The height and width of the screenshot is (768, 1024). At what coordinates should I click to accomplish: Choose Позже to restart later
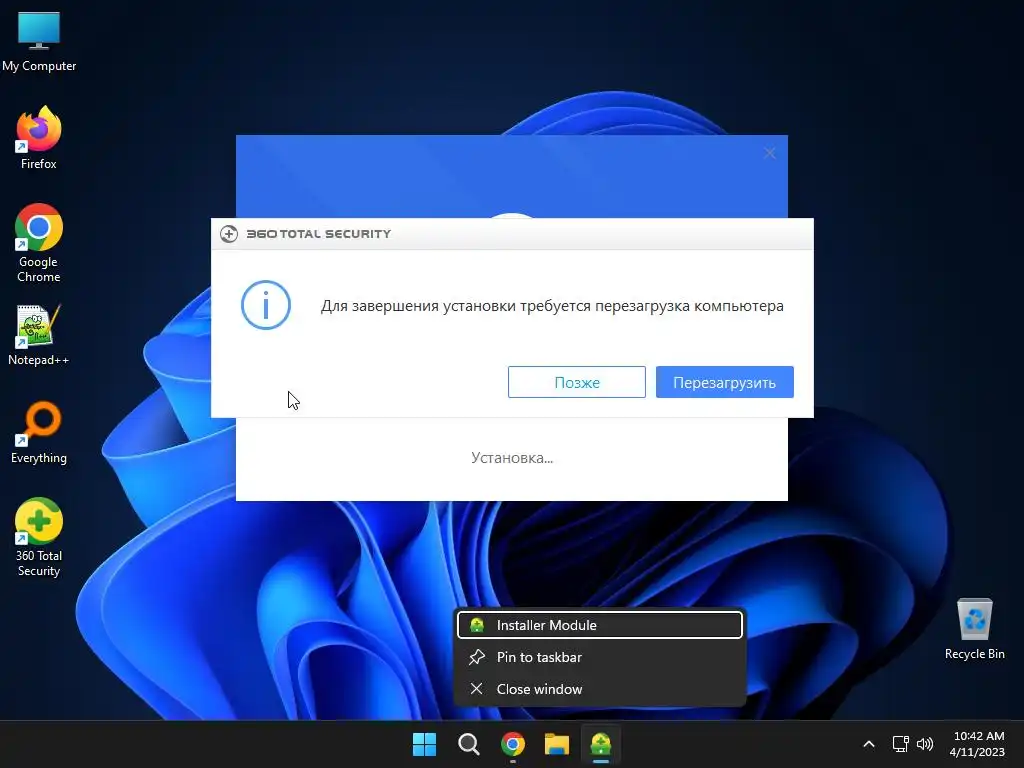[x=577, y=382]
